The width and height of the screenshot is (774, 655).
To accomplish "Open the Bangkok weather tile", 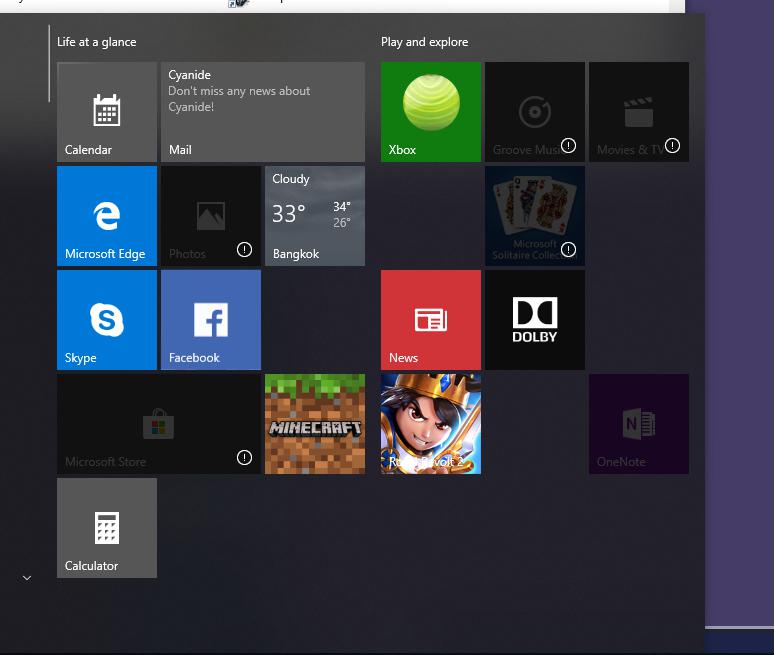I will click(315, 216).
